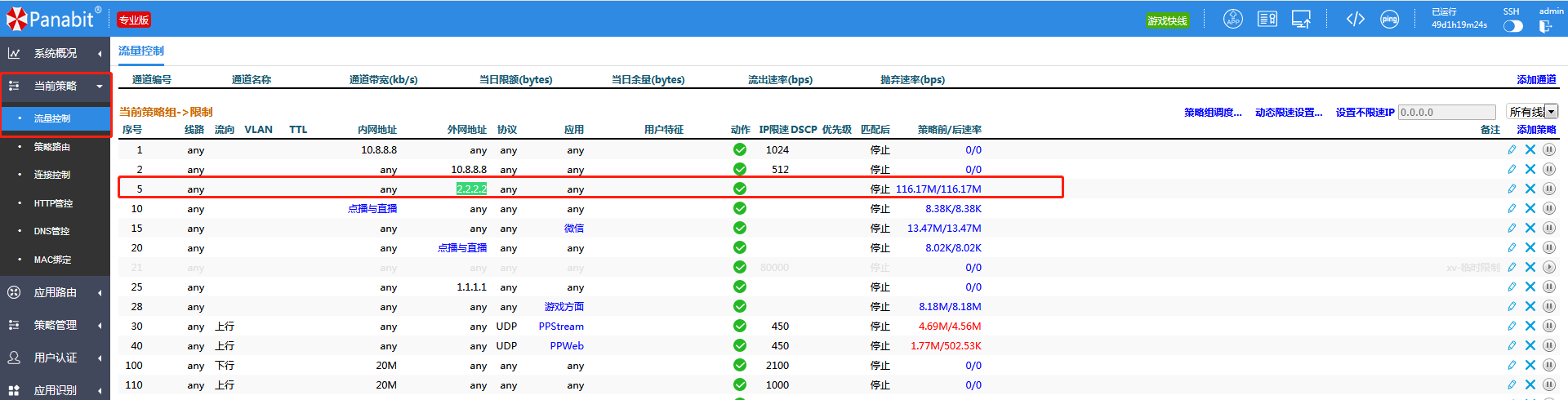Edit policy 5 with pencil icon

pyautogui.click(x=1512, y=189)
